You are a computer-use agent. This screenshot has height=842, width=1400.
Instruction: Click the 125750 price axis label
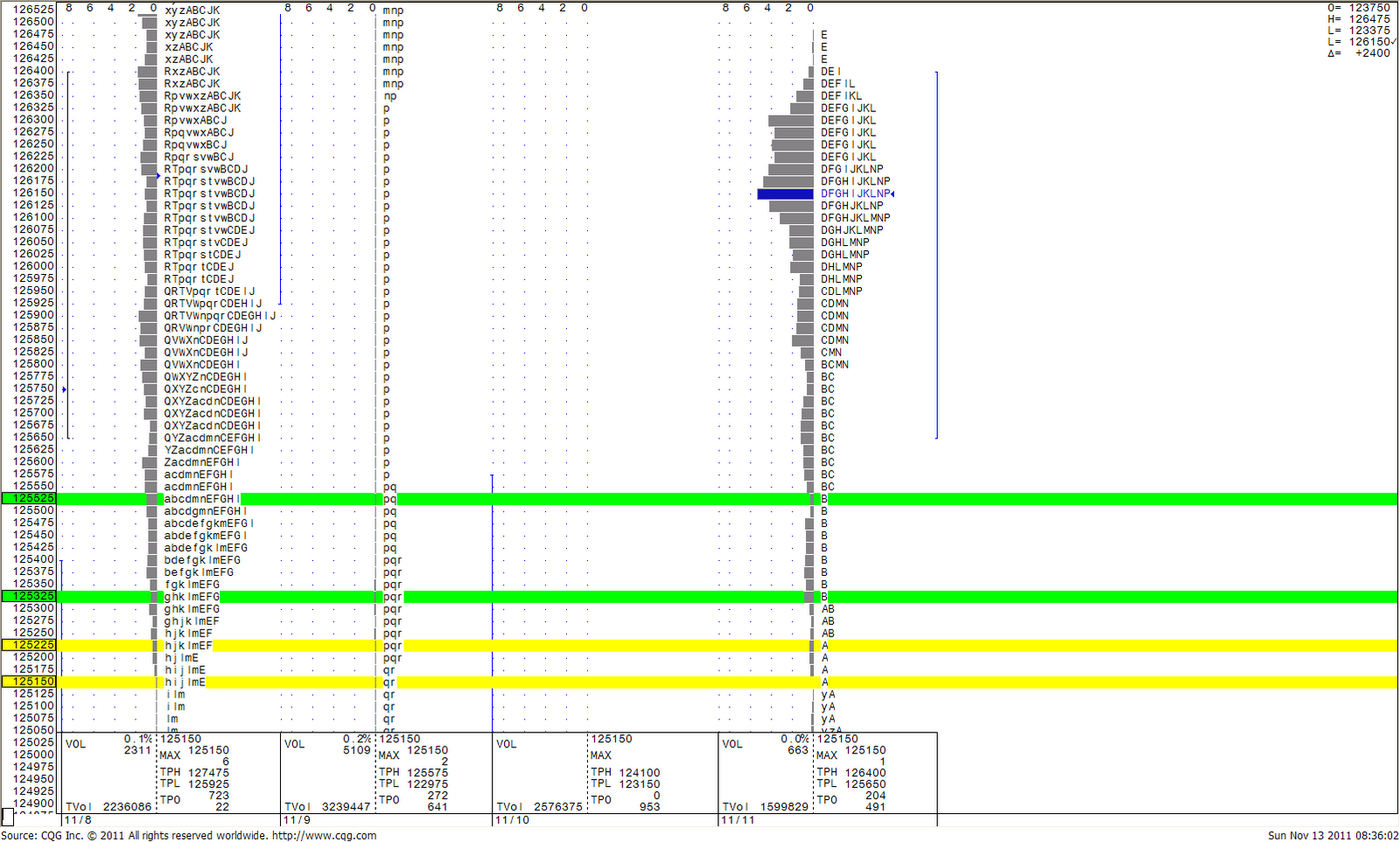33,389
